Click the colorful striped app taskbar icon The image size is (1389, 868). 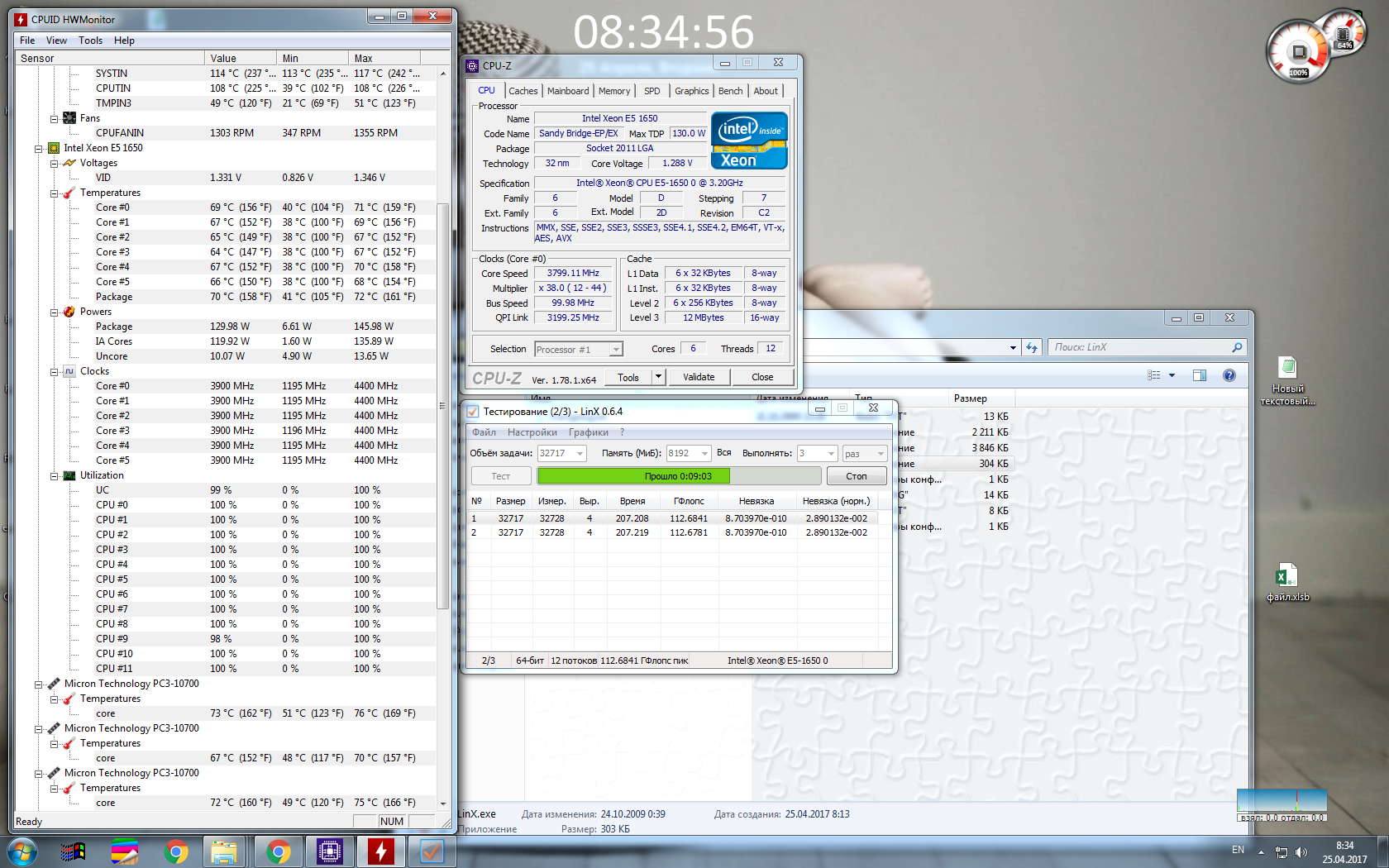point(125,851)
